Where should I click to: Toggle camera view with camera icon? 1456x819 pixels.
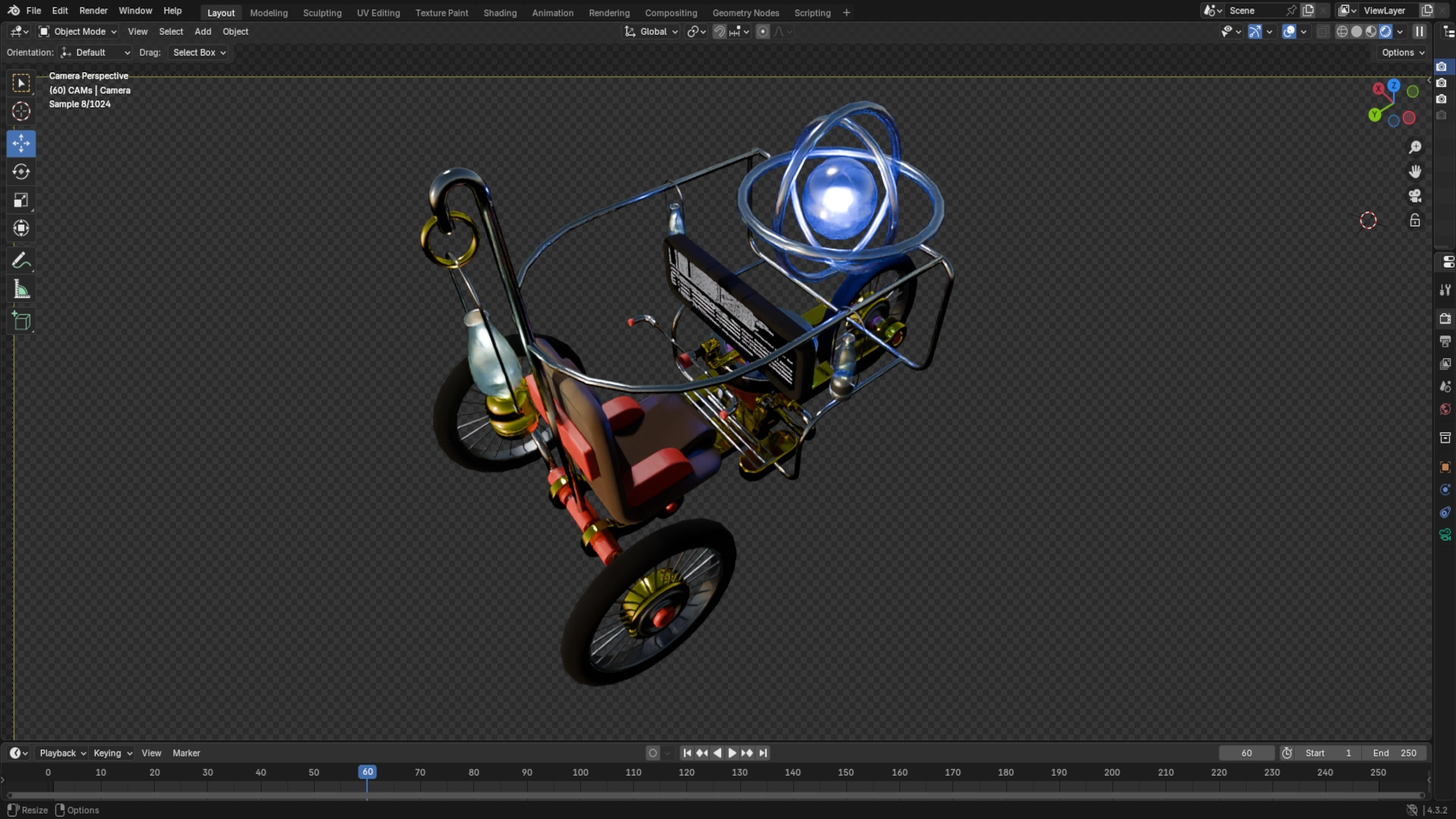click(x=1415, y=196)
